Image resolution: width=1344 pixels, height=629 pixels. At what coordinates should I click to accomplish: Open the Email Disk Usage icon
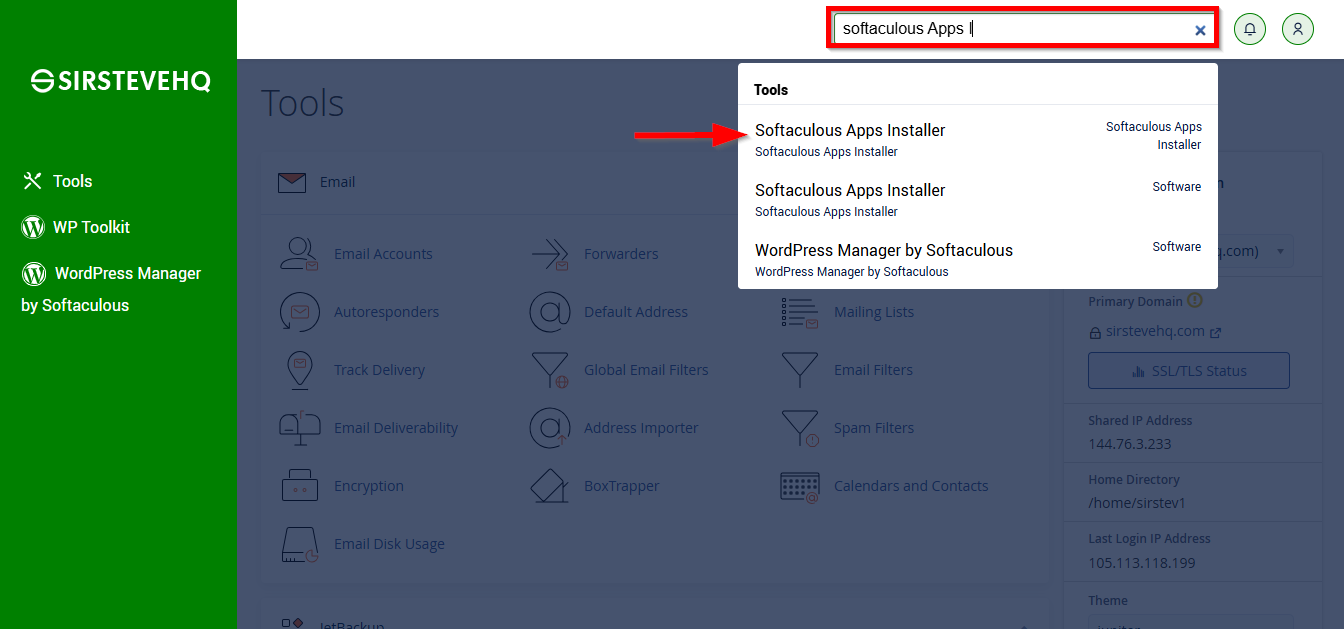point(299,544)
